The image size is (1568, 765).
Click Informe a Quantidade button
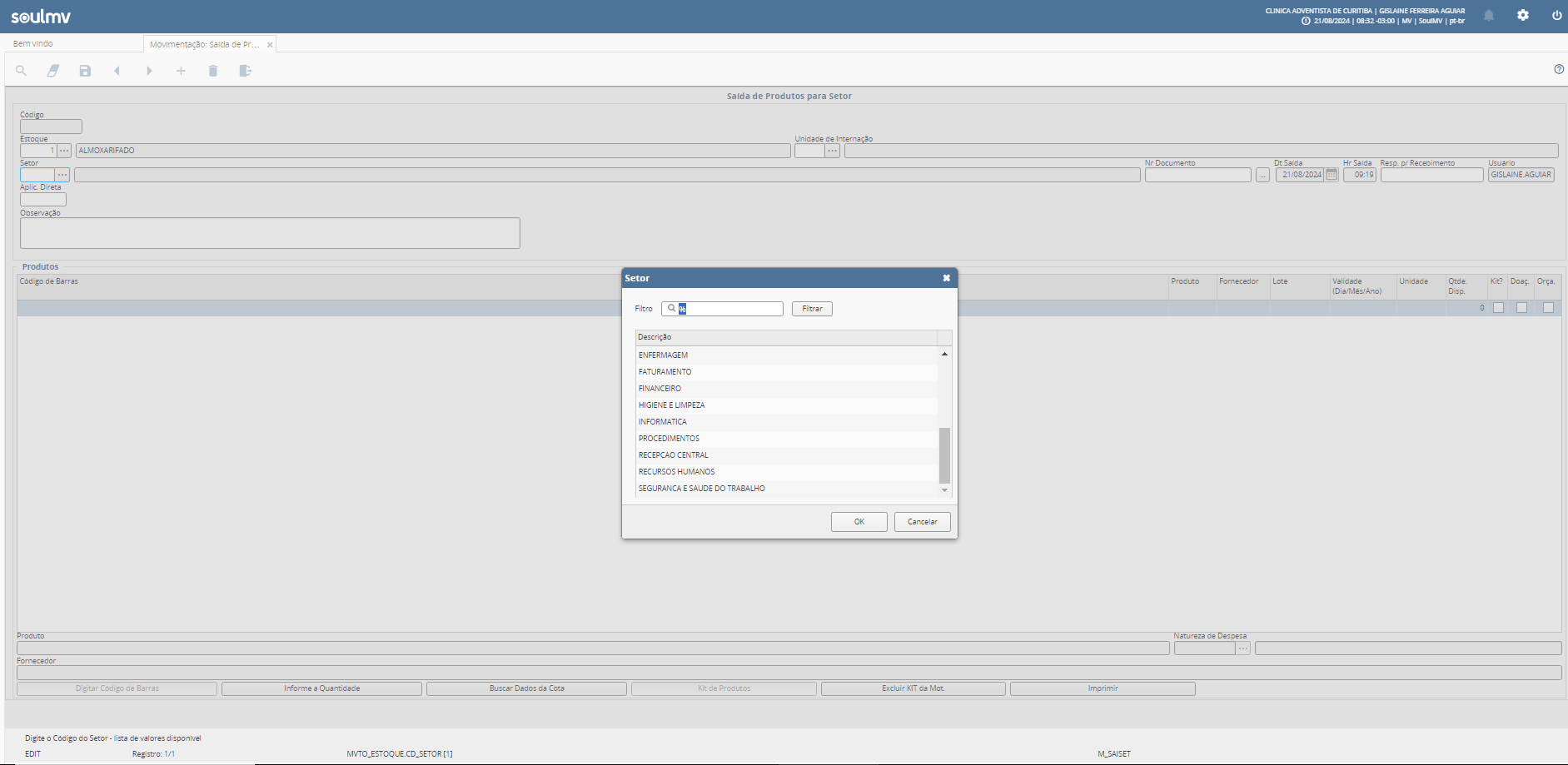click(321, 688)
